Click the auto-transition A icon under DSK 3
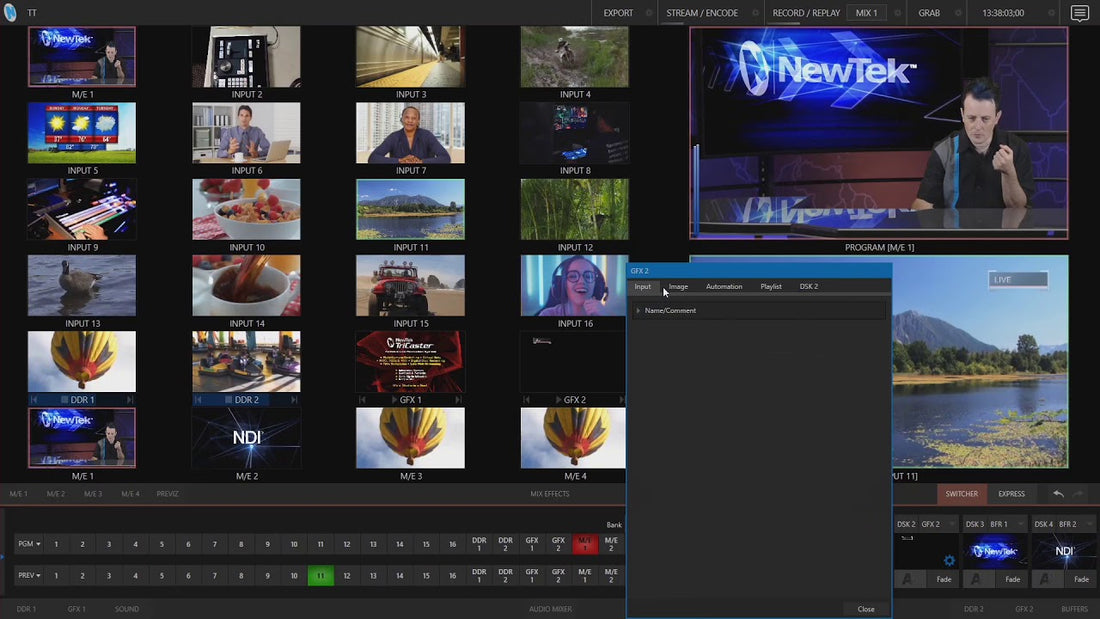The height and width of the screenshot is (619, 1100). (x=976, y=580)
